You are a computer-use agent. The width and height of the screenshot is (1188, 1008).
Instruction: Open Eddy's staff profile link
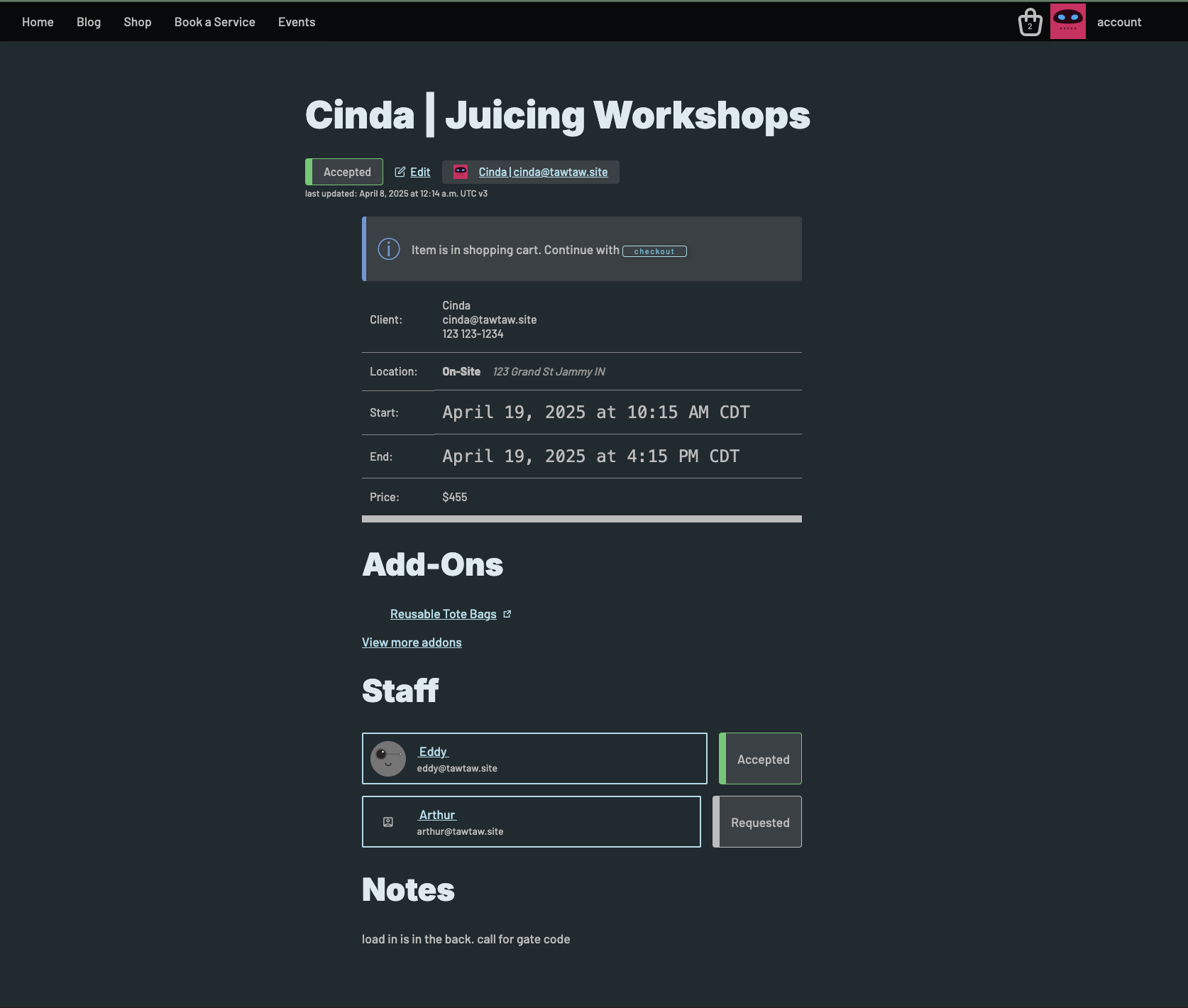coord(434,752)
